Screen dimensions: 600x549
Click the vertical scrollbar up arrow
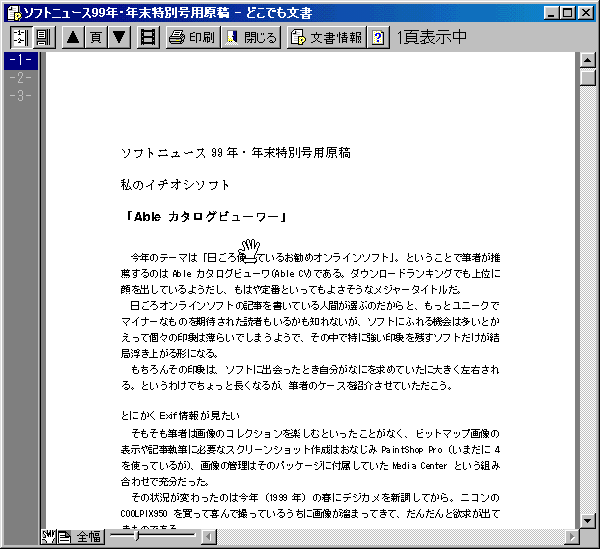[x=587, y=60]
